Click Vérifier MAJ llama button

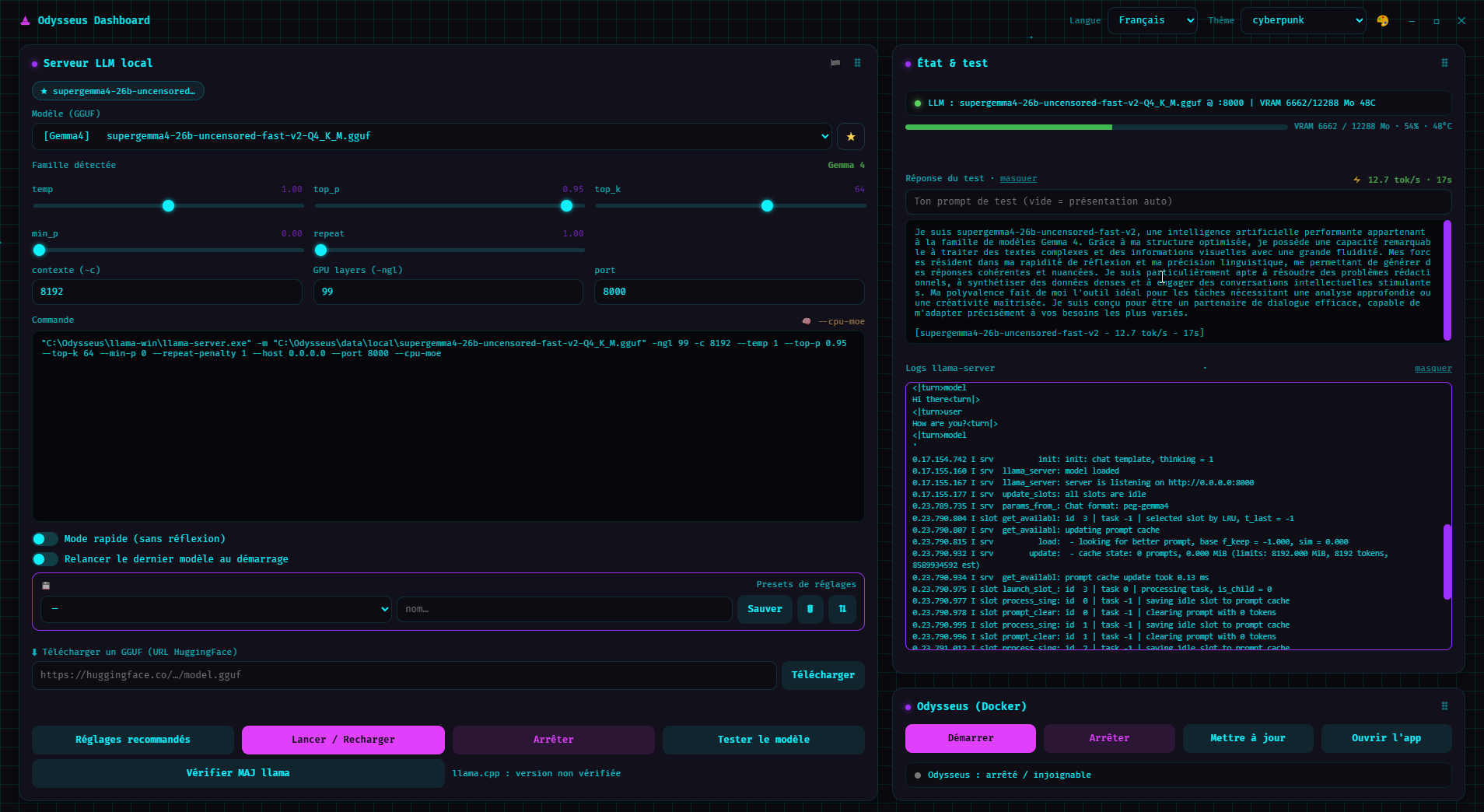(238, 773)
